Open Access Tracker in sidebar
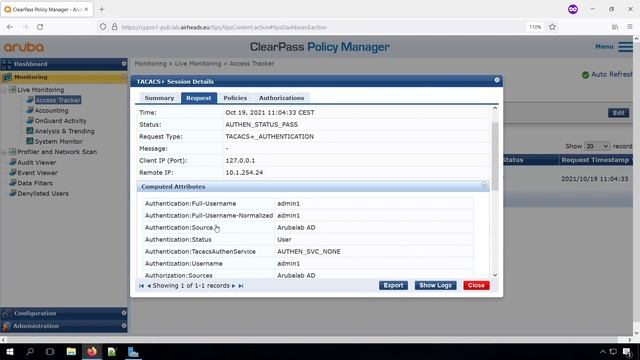Screen dimensions: 640x360 coord(58,100)
